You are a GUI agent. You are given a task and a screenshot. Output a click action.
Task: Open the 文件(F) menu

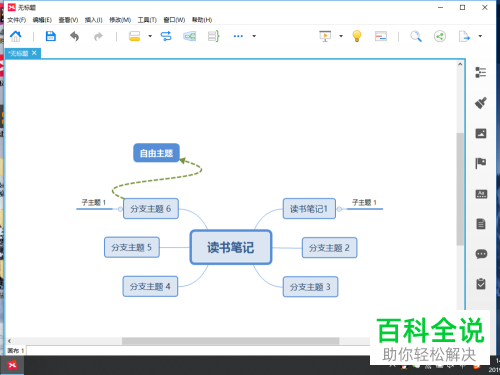(16, 20)
